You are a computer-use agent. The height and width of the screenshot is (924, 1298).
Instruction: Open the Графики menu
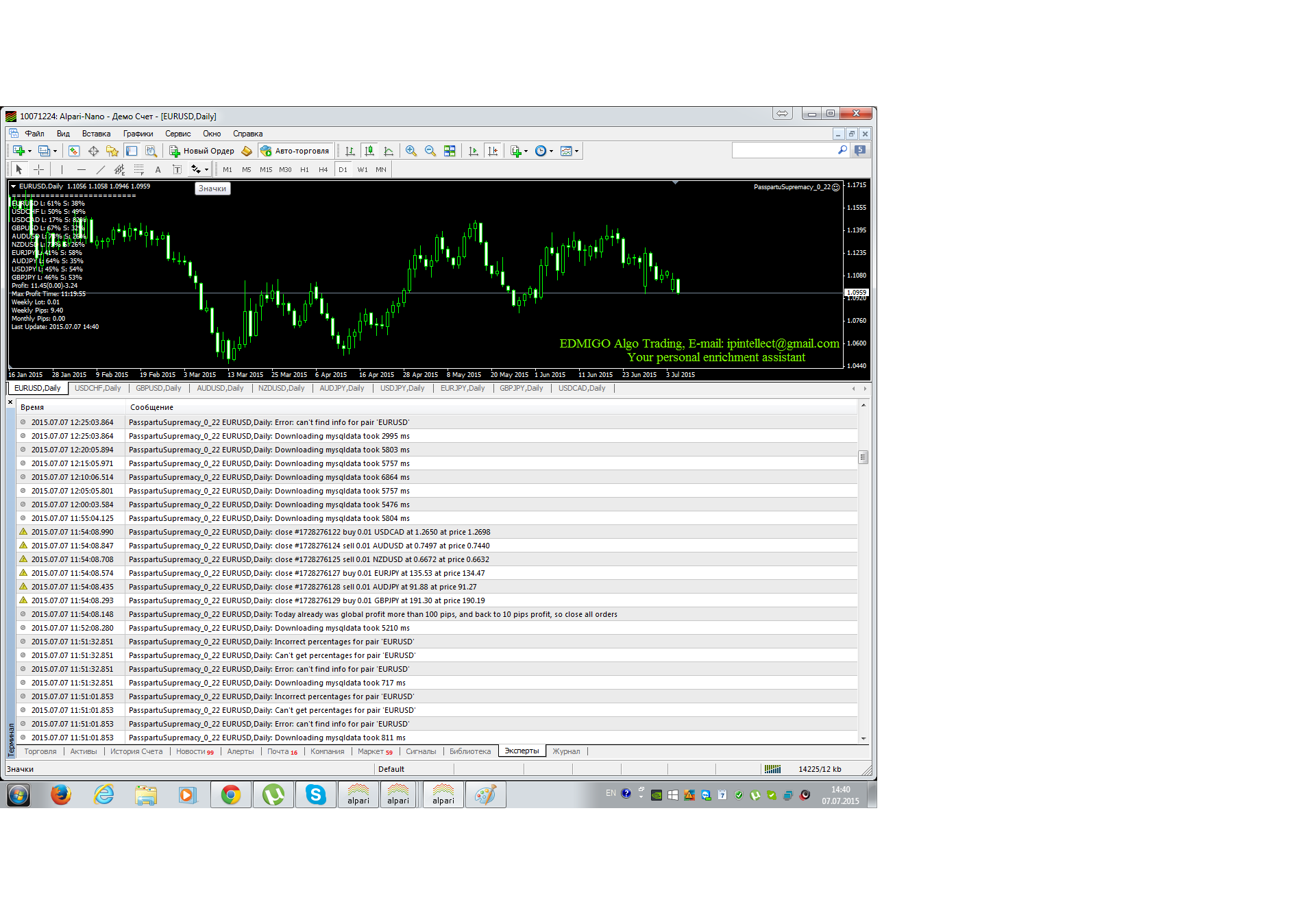click(138, 134)
